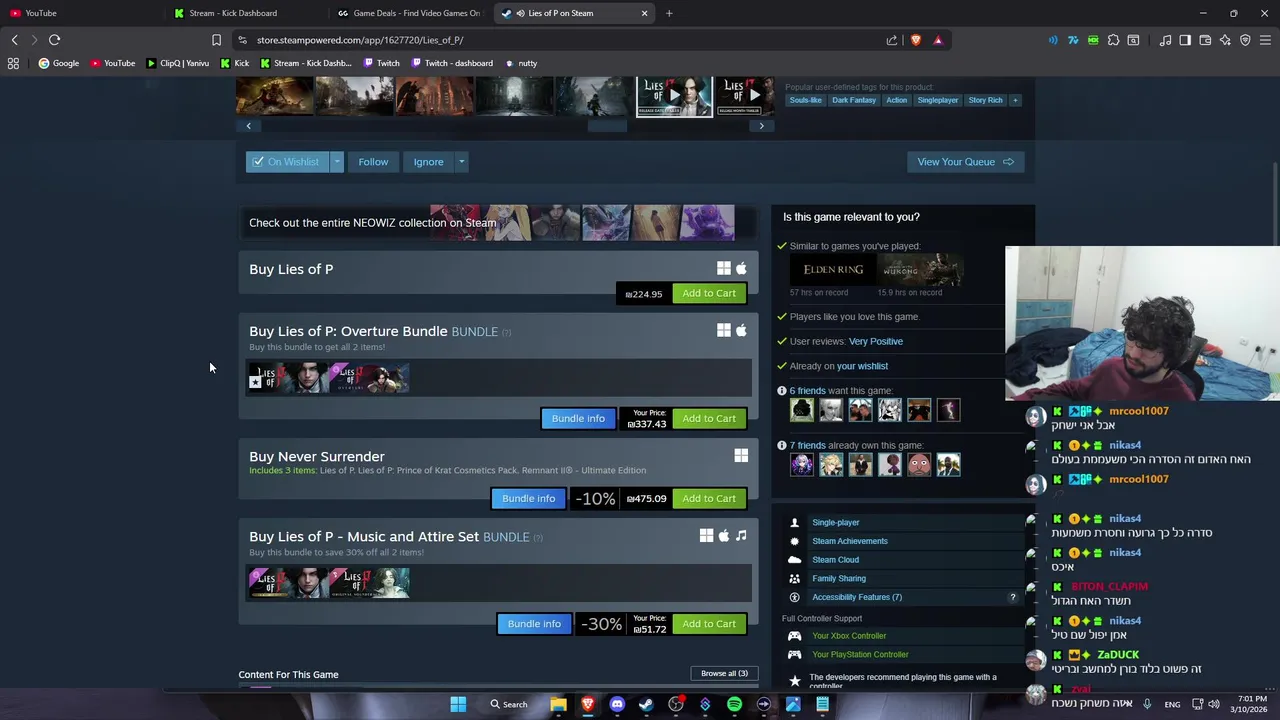Click the Steam Achievements icon

coord(794,541)
